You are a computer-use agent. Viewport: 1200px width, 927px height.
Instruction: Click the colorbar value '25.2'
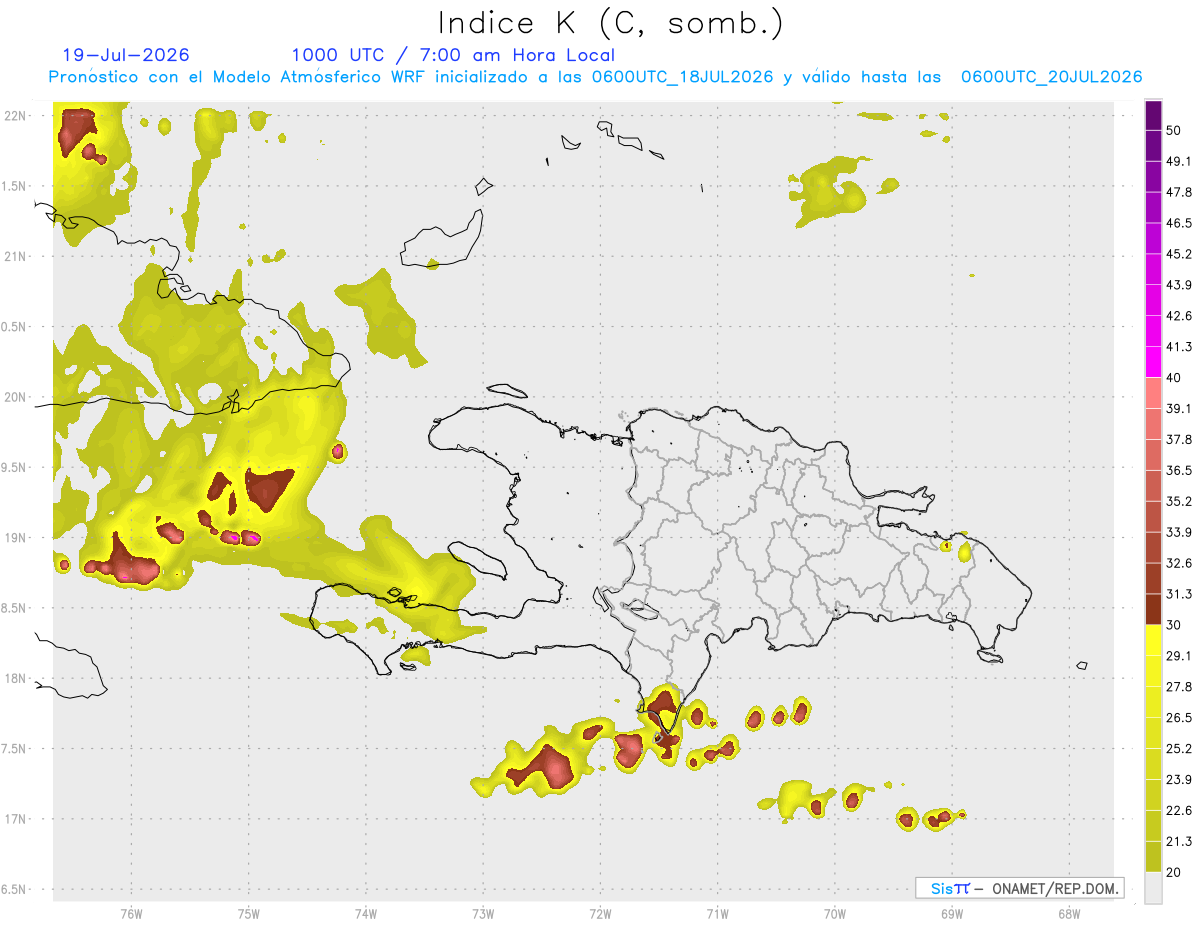[1179, 749]
